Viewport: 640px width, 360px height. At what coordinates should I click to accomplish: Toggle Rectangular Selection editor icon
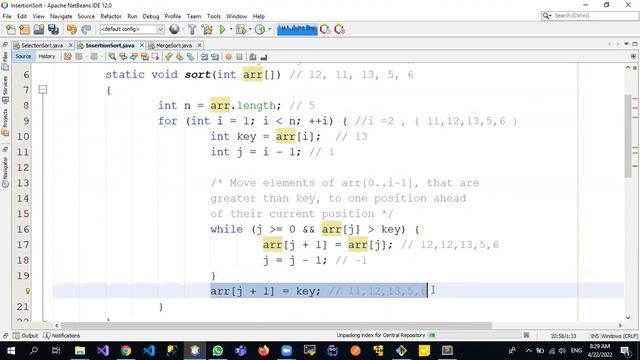click(x=156, y=57)
